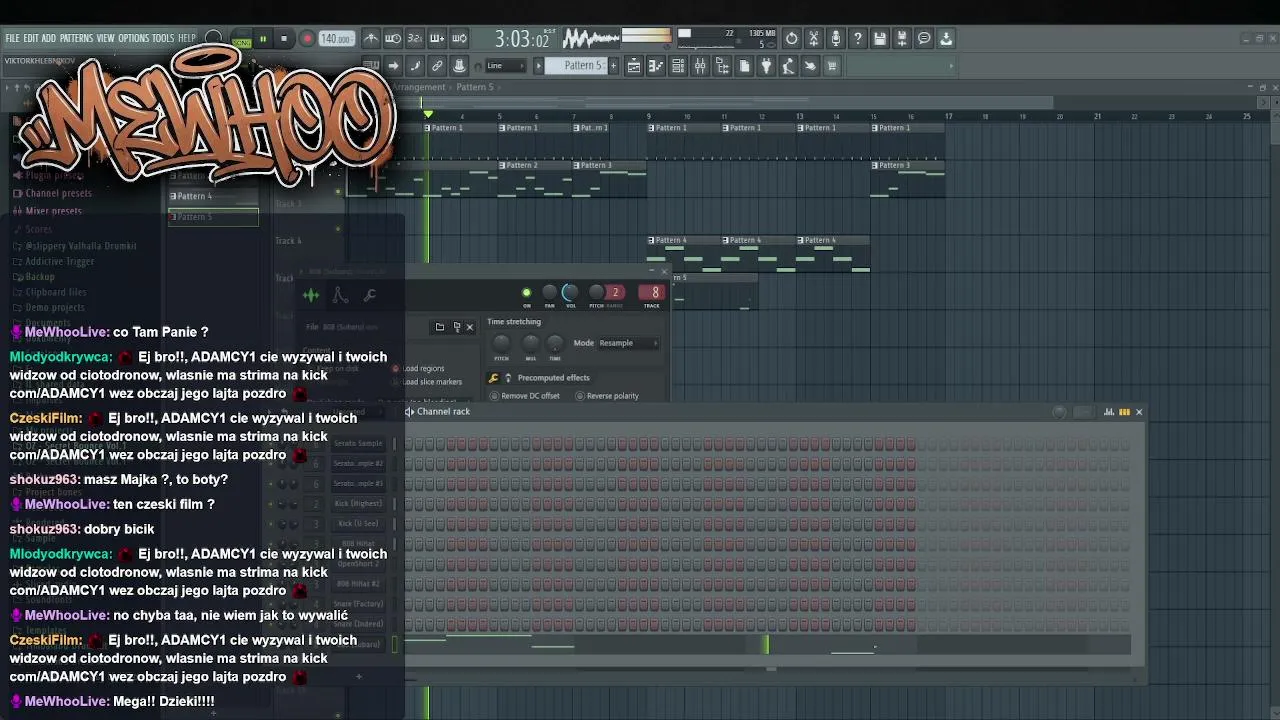Open the FILE menu
Image resolution: width=1280 pixels, height=720 pixels.
coord(12,38)
